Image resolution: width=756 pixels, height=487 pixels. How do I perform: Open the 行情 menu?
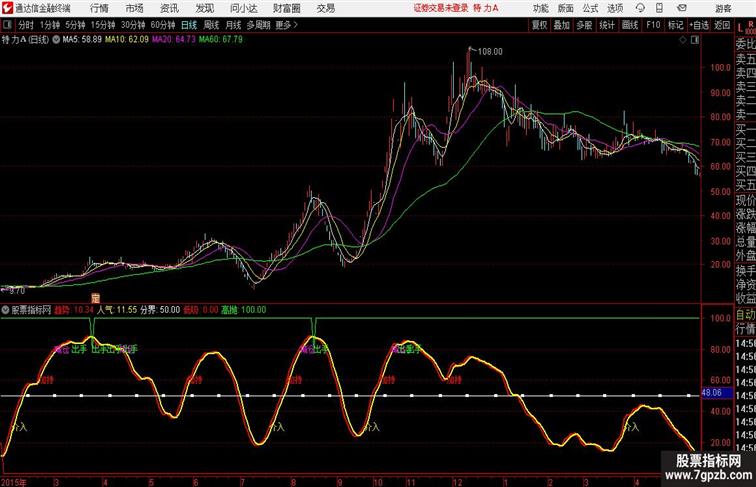(x=99, y=8)
